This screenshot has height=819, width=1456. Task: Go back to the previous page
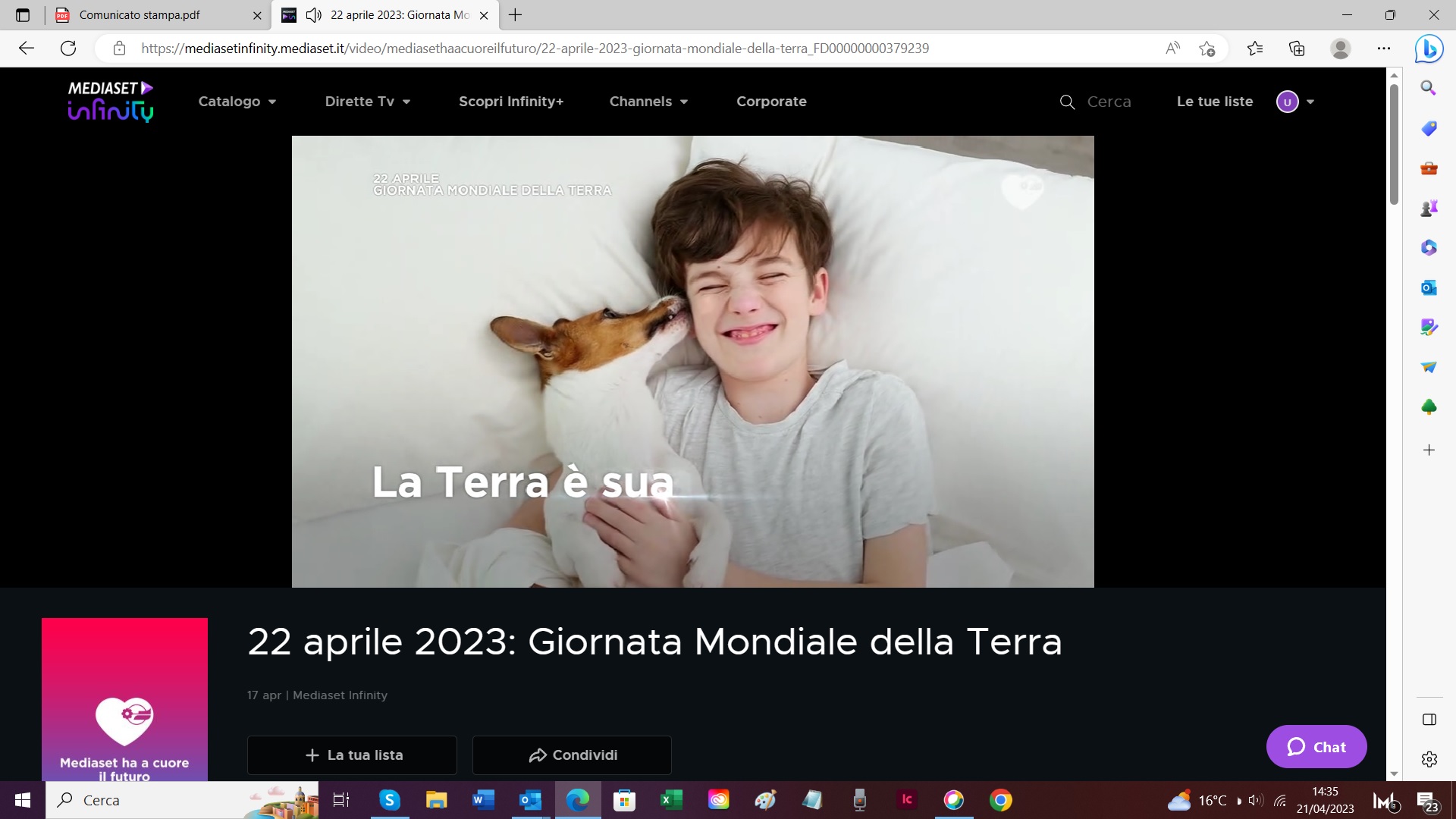27,49
